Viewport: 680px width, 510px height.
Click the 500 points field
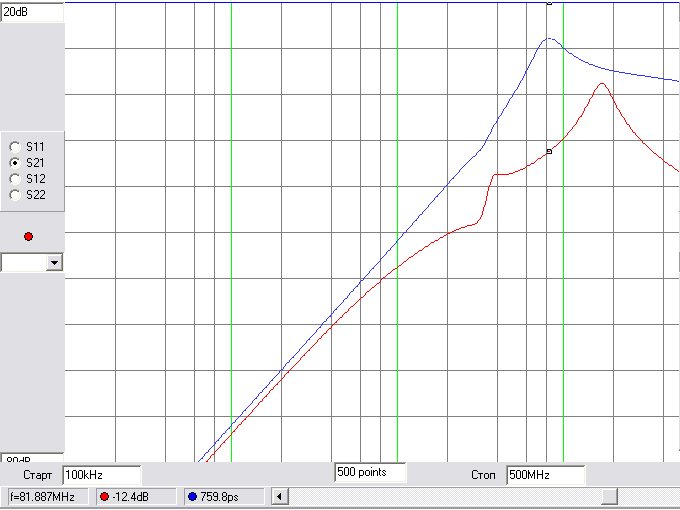coord(370,471)
